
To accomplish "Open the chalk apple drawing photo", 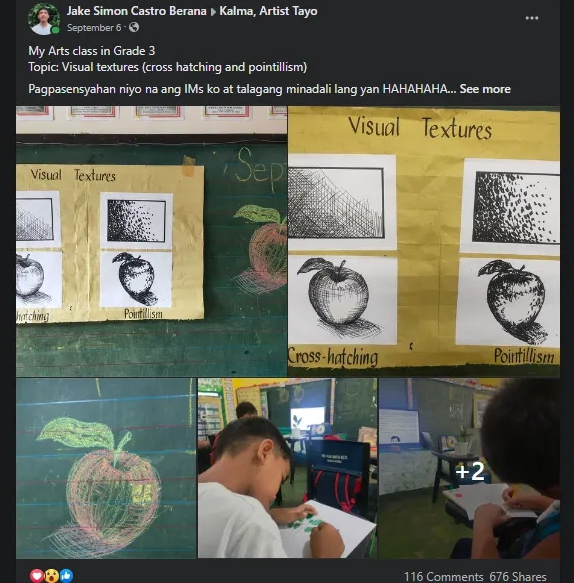I will coord(106,468).
